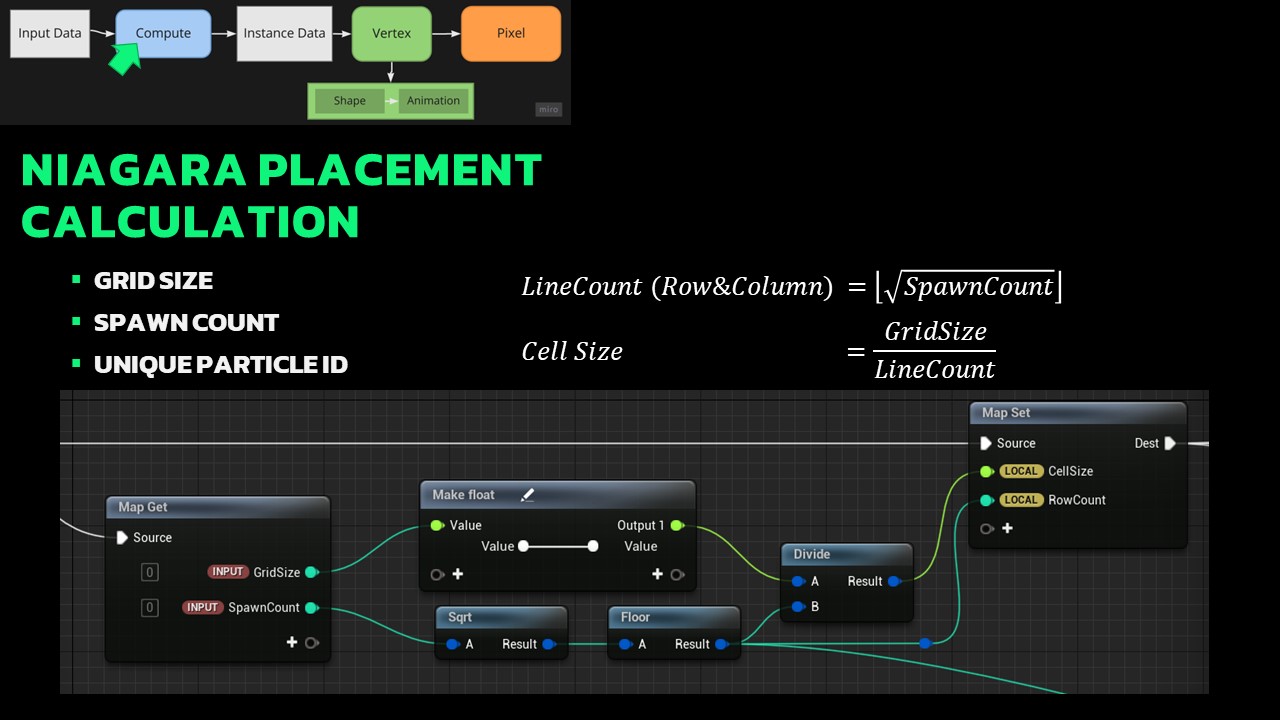Click the miro logo badge
This screenshot has height=720, width=1280.
click(549, 109)
